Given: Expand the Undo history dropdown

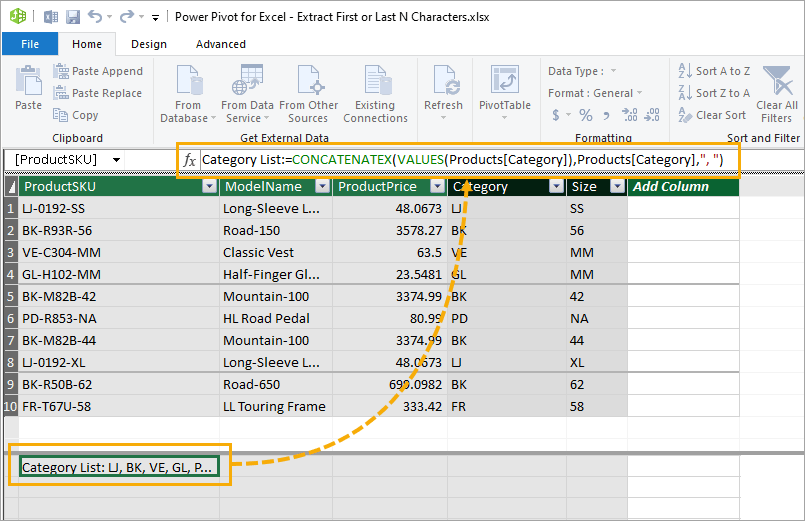Looking at the screenshot, I should 109,17.
